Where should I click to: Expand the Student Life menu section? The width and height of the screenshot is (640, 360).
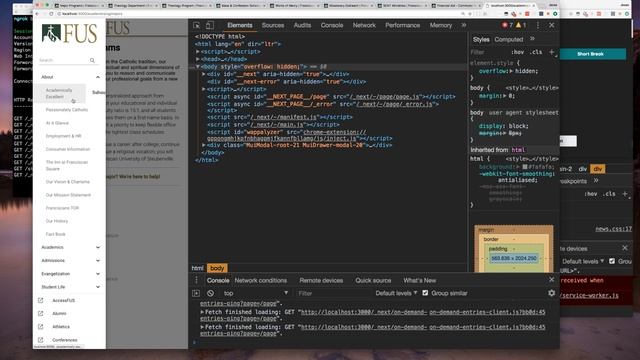pyautogui.click(x=98, y=287)
